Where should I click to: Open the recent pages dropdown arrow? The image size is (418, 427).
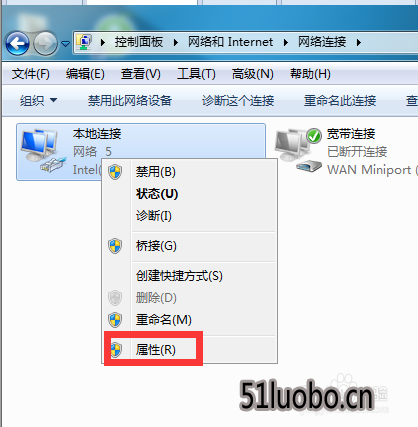tap(66, 44)
